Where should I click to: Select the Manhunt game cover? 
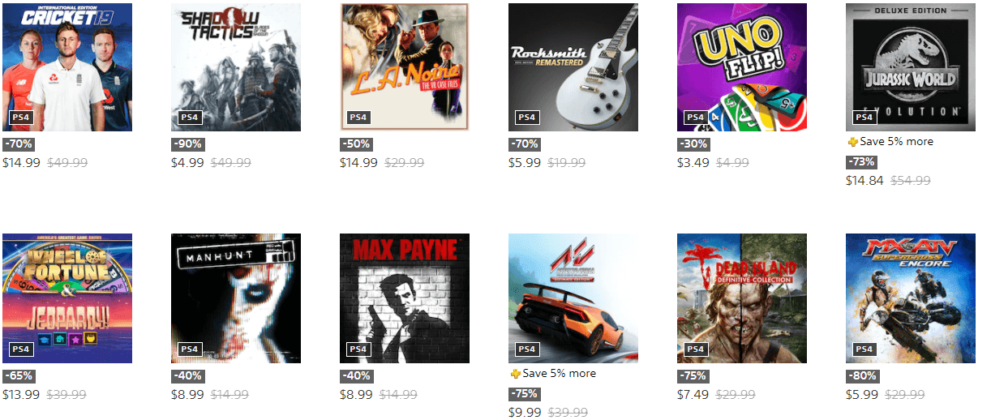[236, 298]
